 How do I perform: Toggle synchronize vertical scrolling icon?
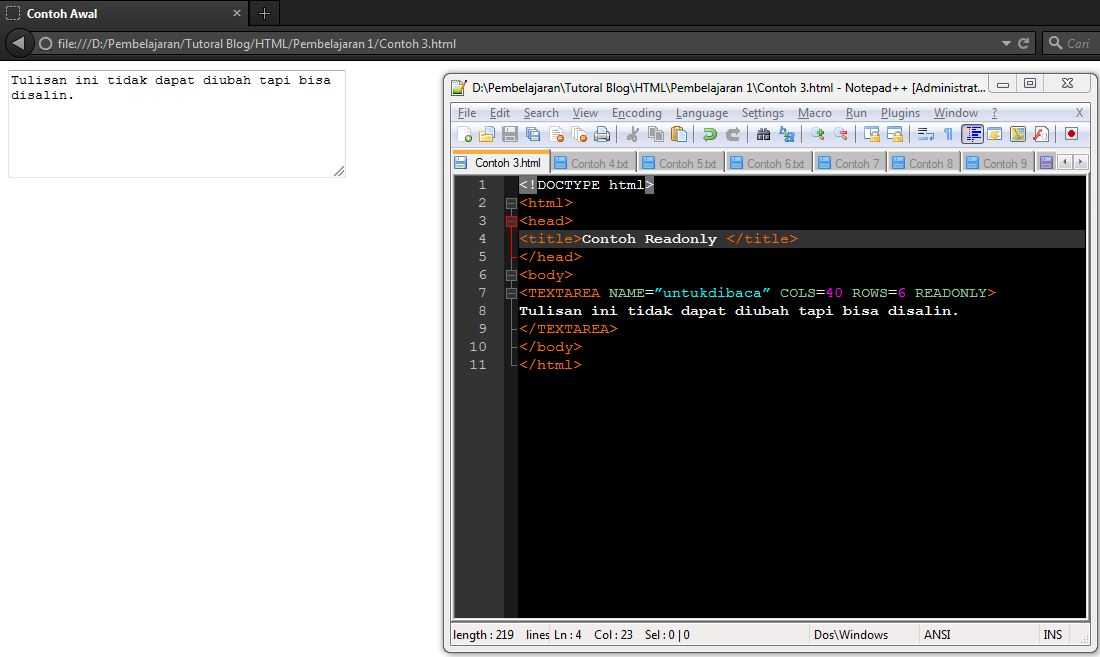tap(871, 135)
